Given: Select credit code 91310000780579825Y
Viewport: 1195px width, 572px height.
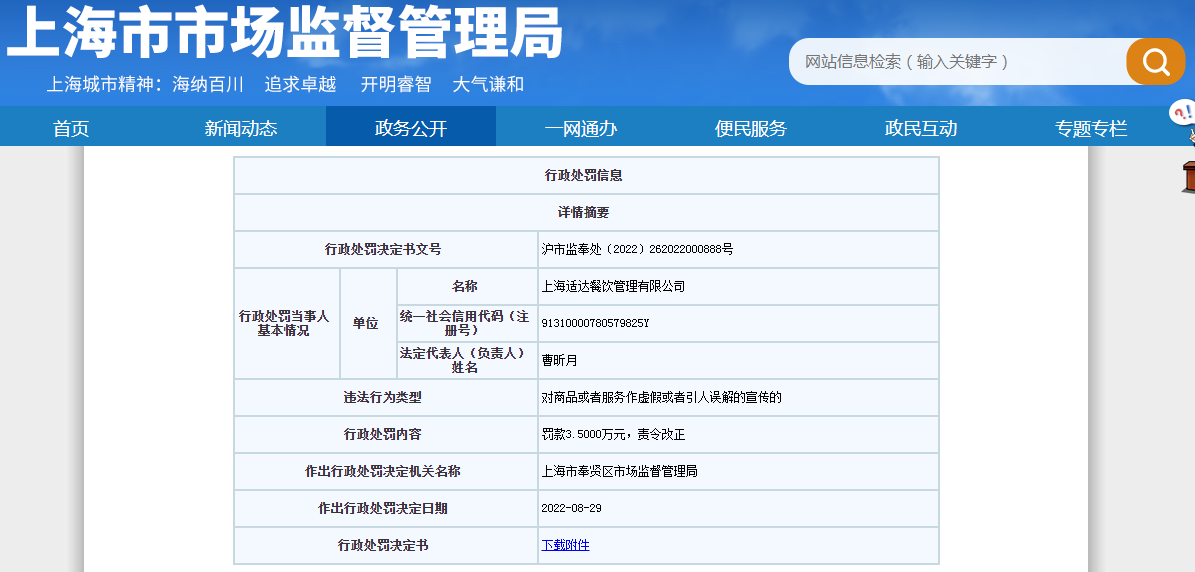Looking at the screenshot, I should (595, 323).
